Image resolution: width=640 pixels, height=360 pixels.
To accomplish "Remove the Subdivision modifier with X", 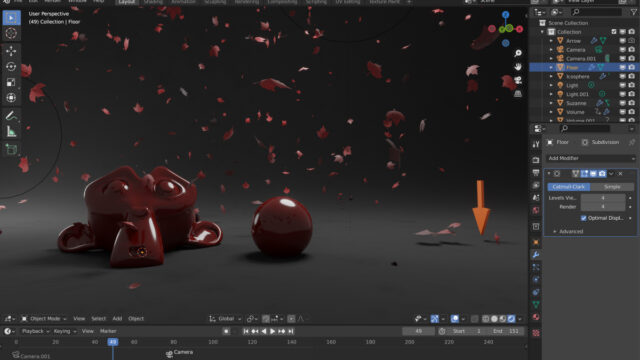I will coord(620,174).
